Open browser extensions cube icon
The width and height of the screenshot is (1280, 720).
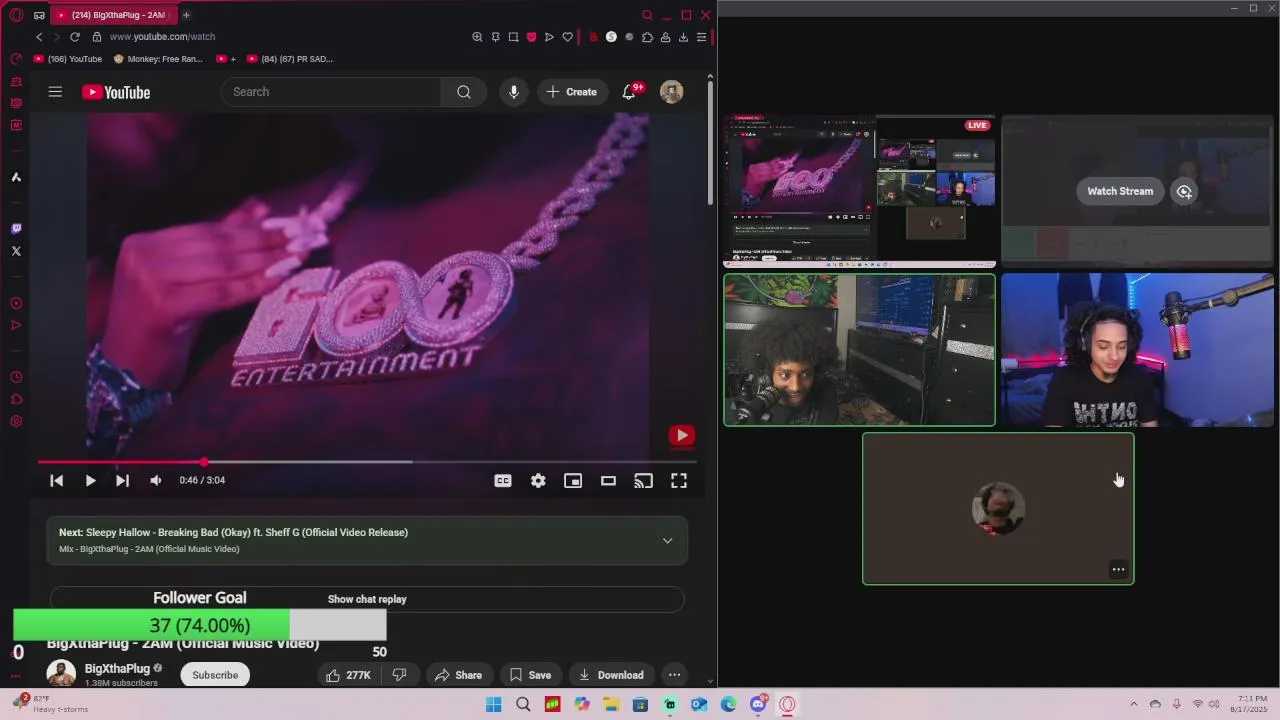tap(647, 37)
